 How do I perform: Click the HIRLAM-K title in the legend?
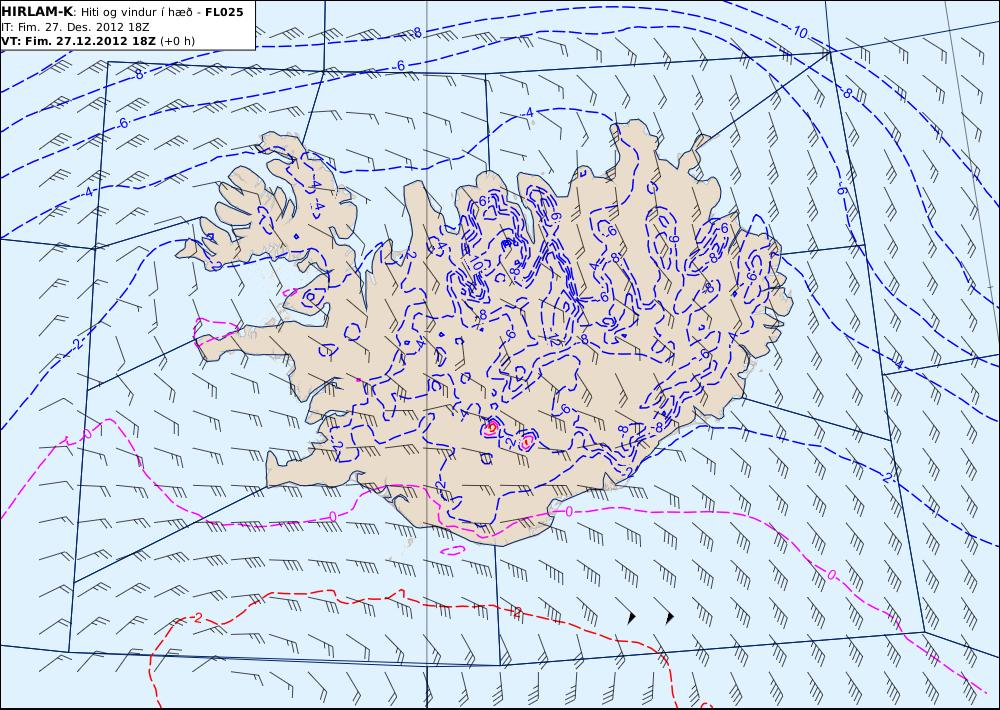(x=37, y=12)
